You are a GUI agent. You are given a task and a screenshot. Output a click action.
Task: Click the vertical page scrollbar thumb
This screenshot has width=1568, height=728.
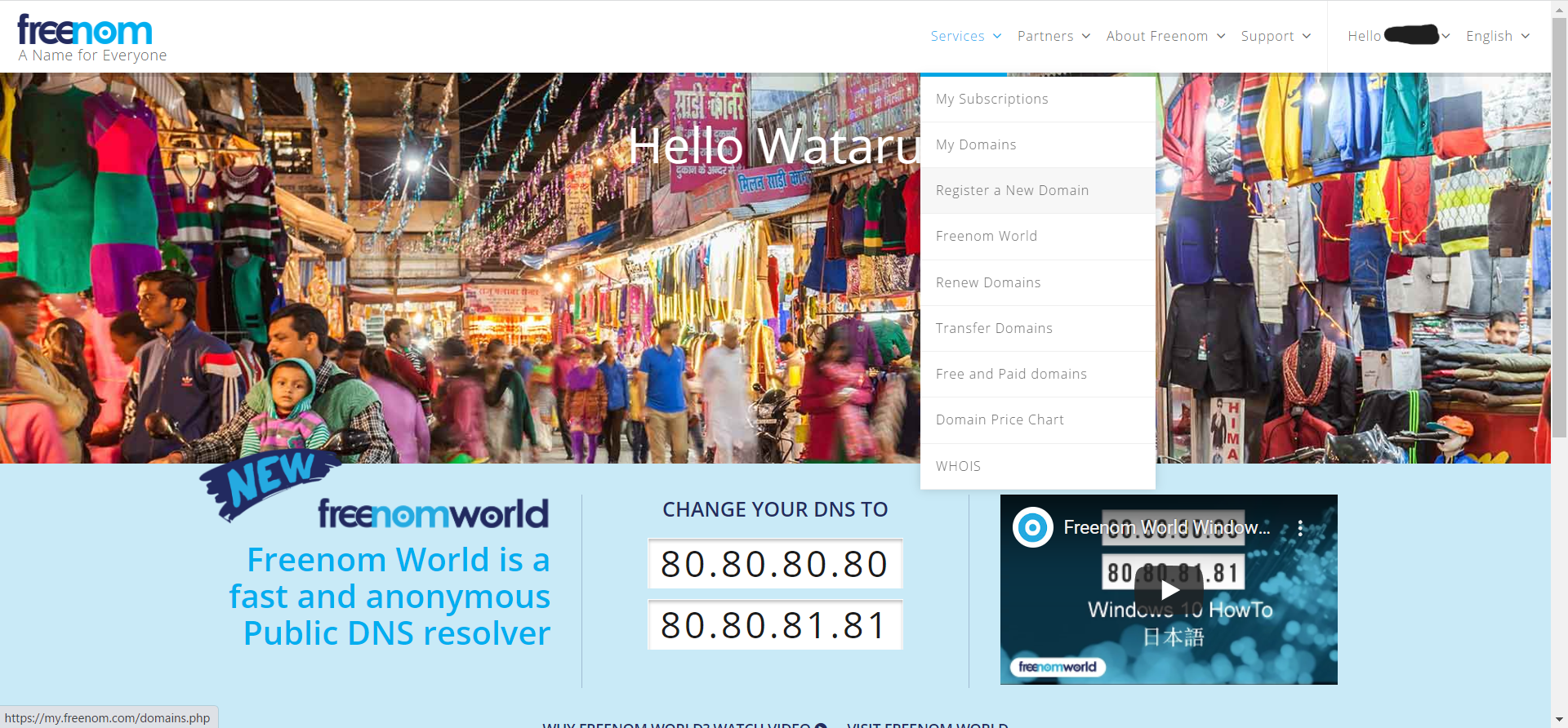pyautogui.click(x=1559, y=226)
